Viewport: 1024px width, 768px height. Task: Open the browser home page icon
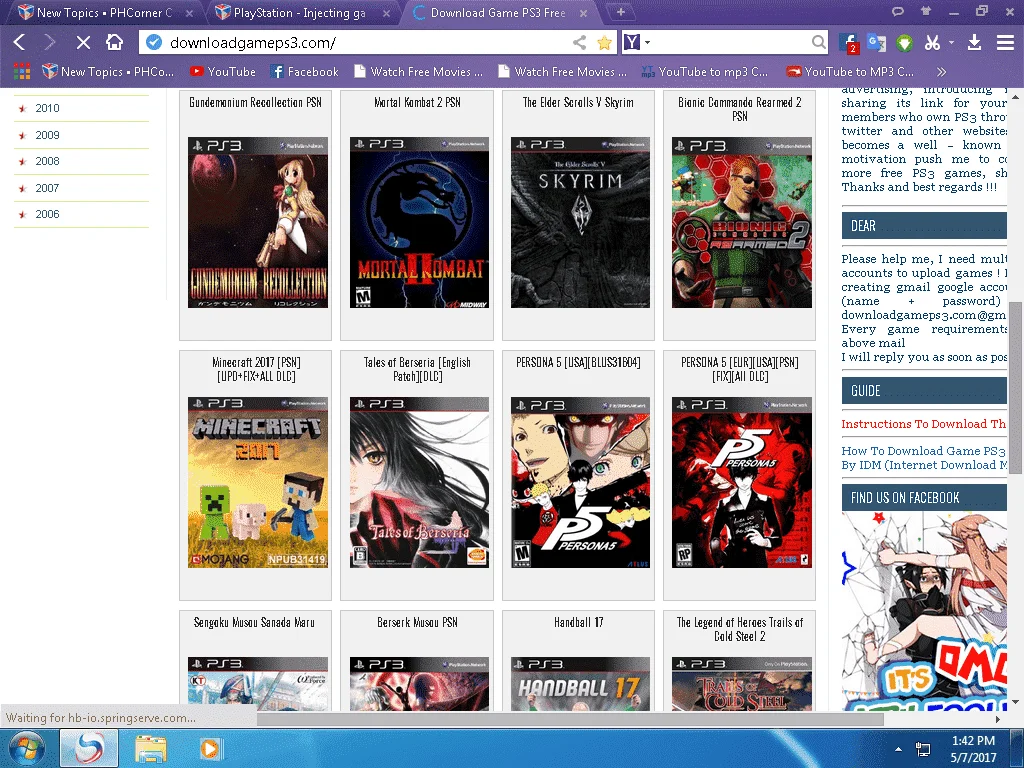pyautogui.click(x=114, y=42)
